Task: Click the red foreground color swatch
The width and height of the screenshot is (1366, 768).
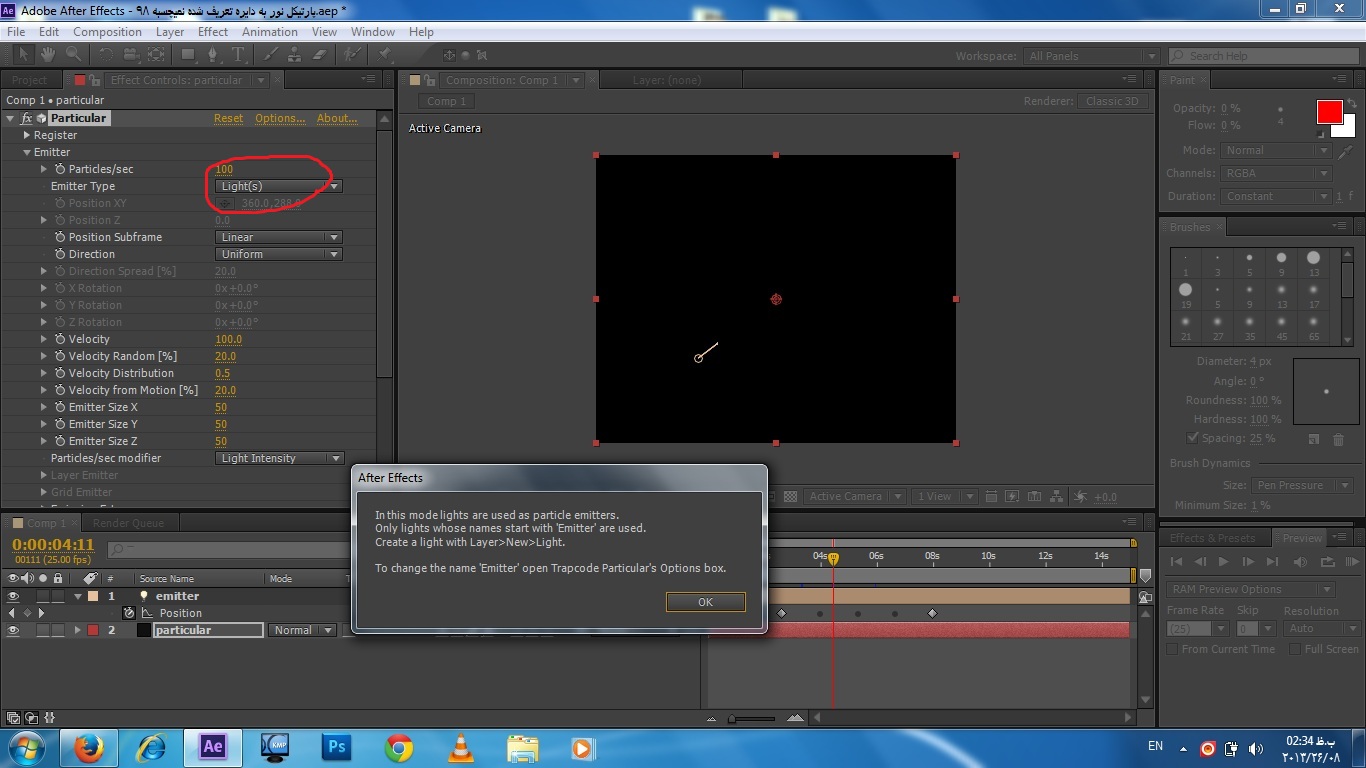Action: [1329, 112]
